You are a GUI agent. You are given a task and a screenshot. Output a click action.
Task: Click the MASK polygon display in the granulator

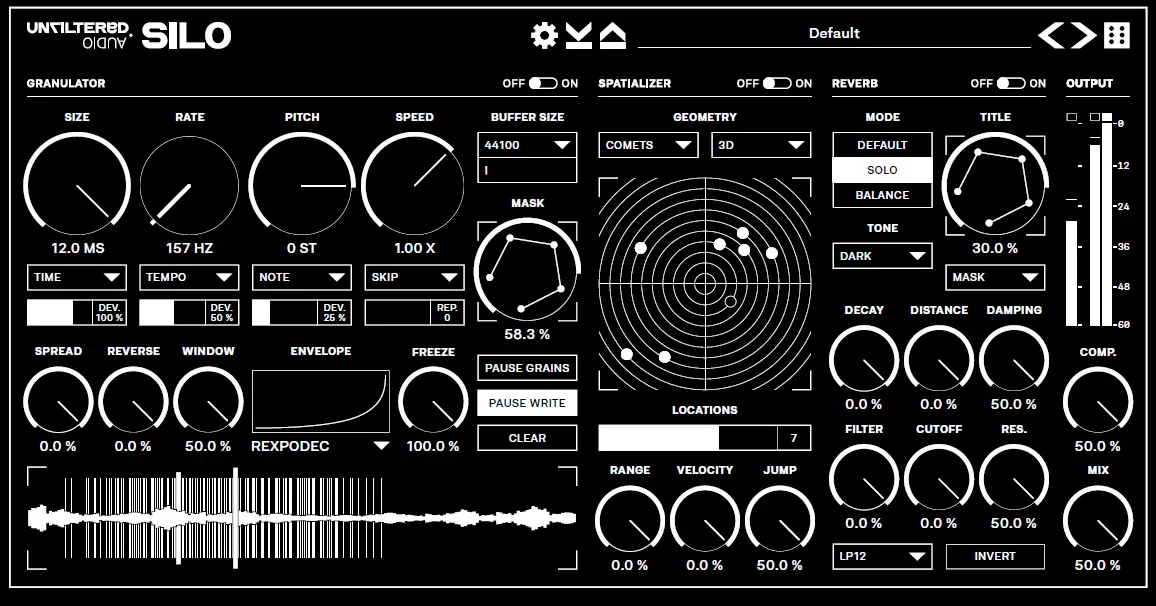pyautogui.click(x=527, y=270)
